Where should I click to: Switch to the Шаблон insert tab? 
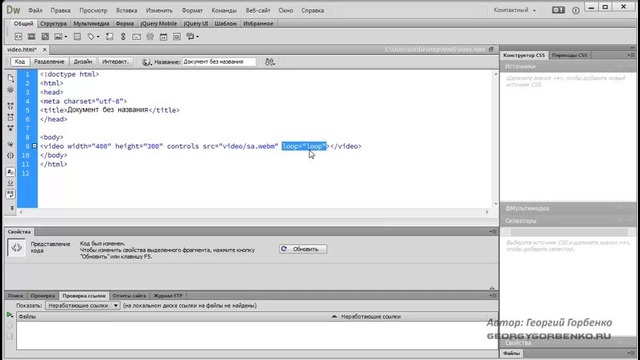tap(225, 24)
